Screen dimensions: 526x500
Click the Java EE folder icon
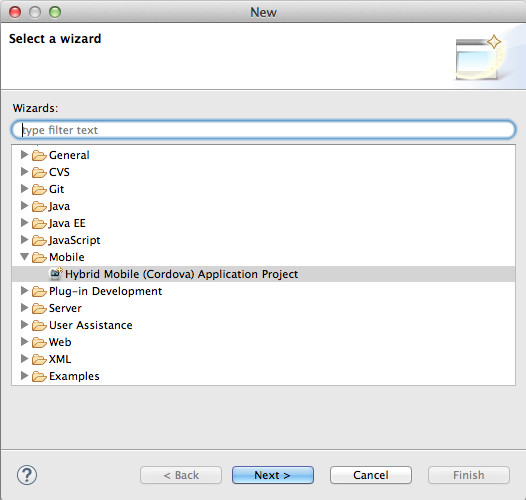point(39,223)
